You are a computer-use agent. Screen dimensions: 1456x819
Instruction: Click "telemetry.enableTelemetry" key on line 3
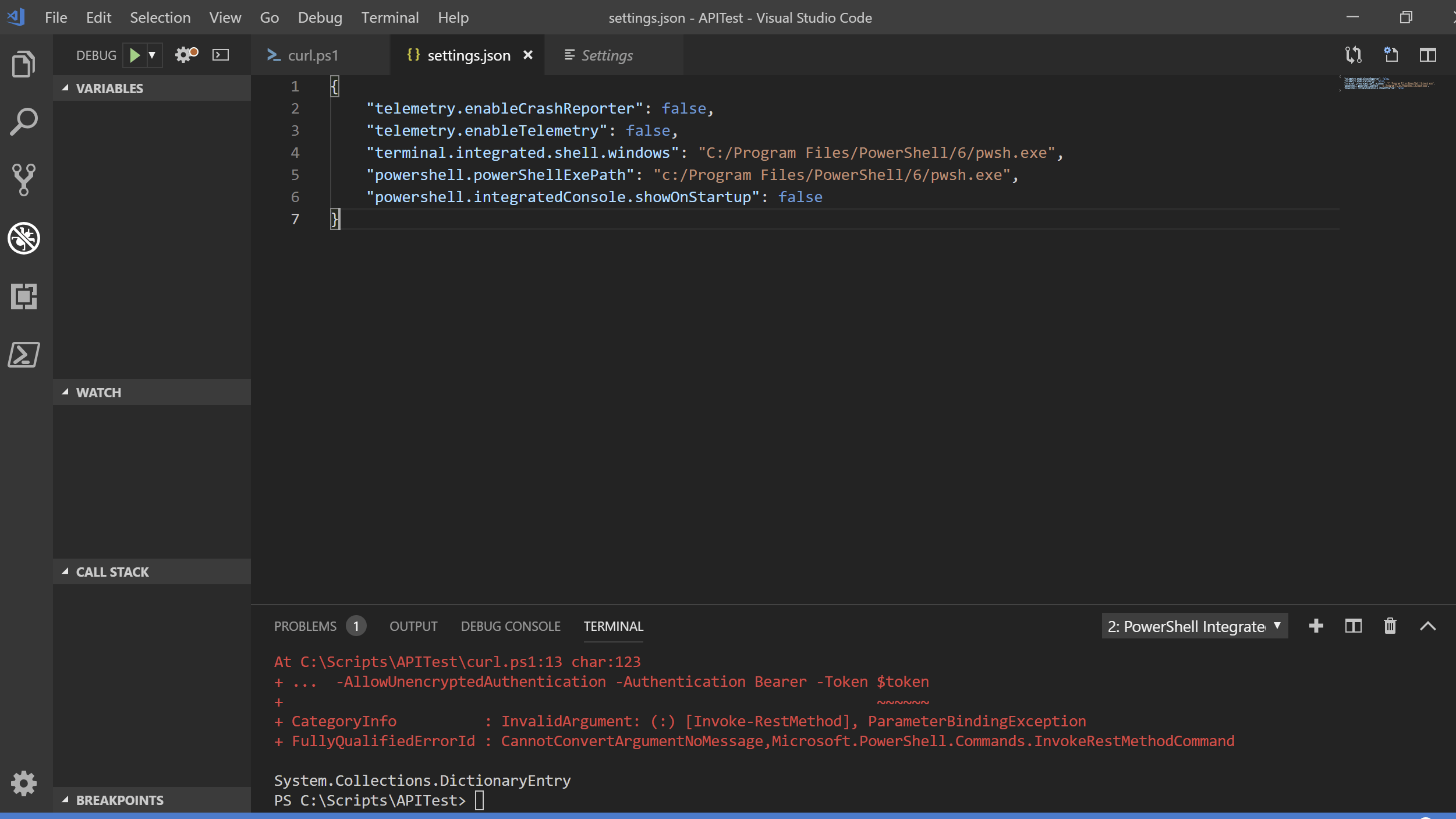pyautogui.click(x=486, y=130)
